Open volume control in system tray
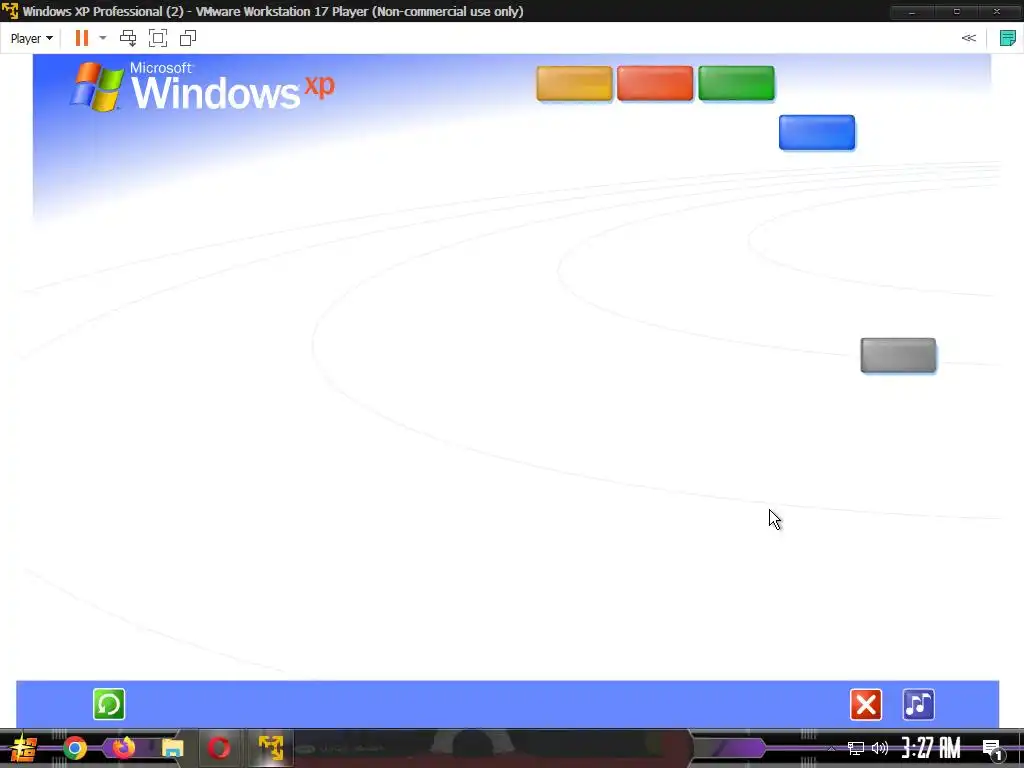Viewport: 1024px width, 768px height. (880, 748)
